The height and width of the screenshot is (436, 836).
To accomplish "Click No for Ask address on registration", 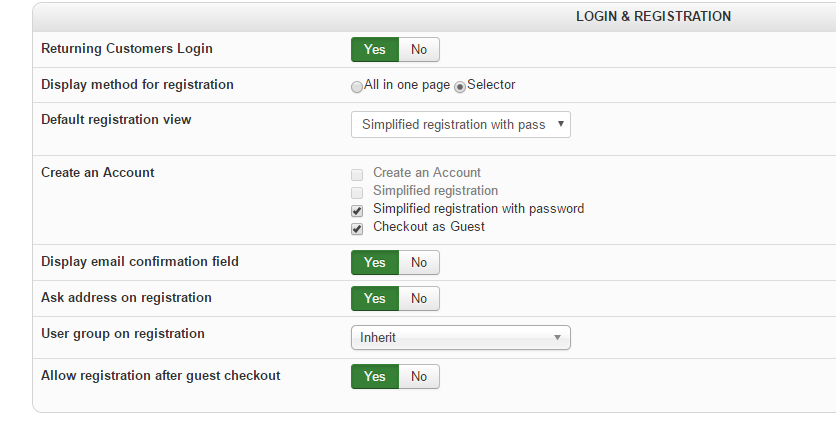I will [419, 299].
